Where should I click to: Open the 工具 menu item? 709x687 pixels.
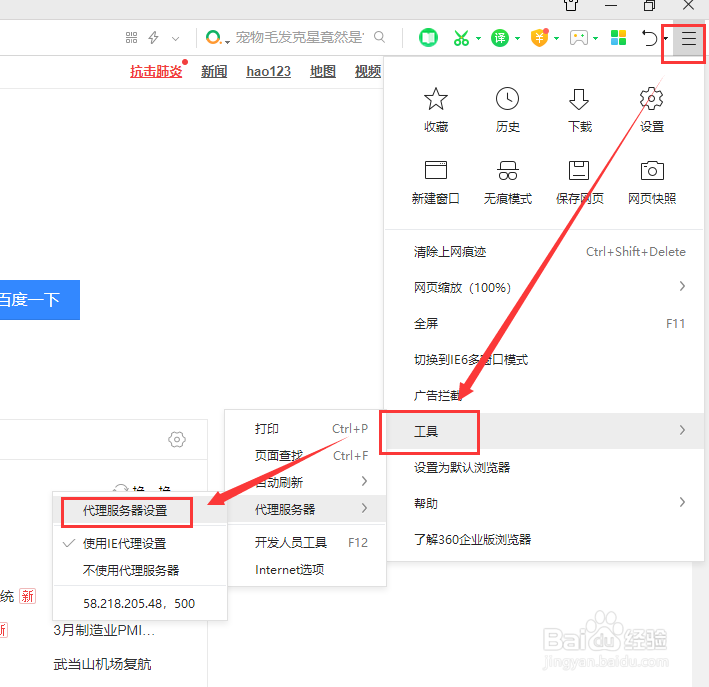point(544,431)
